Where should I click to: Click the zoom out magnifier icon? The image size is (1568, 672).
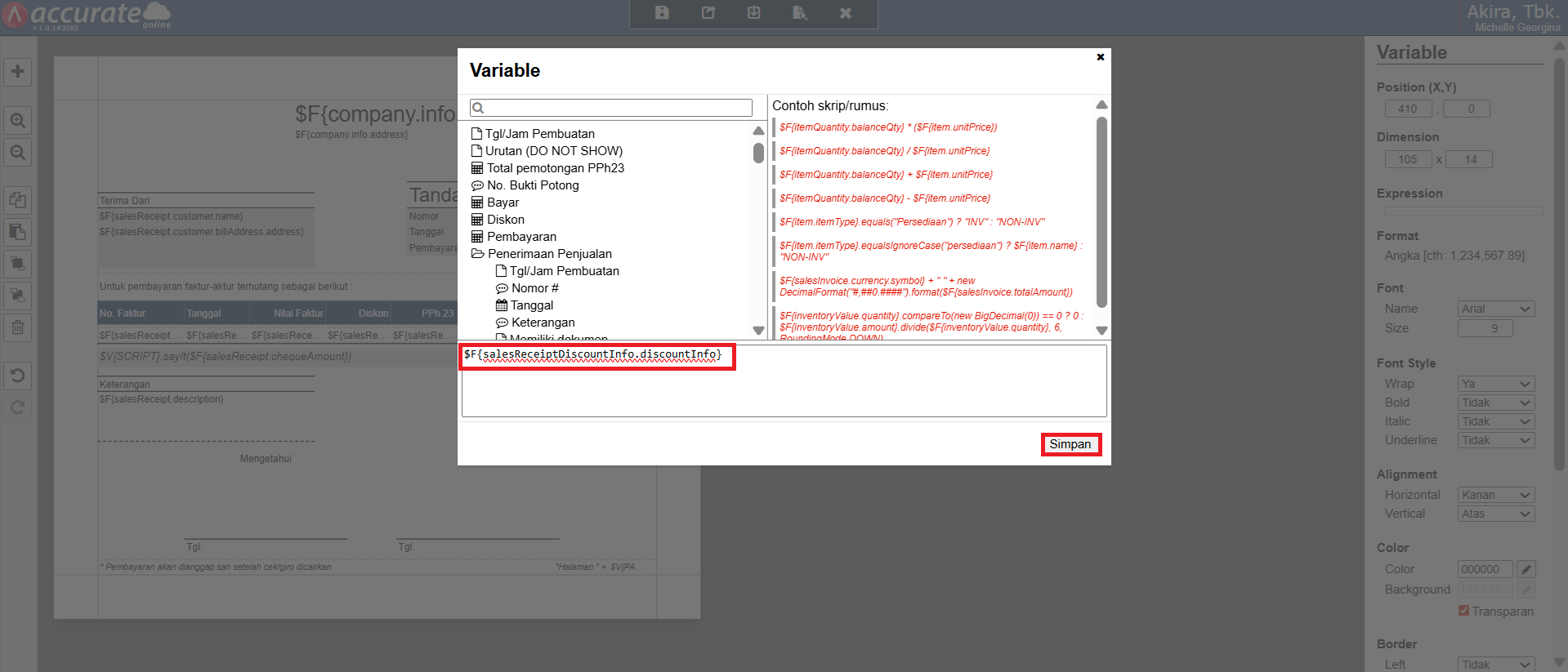click(x=17, y=153)
